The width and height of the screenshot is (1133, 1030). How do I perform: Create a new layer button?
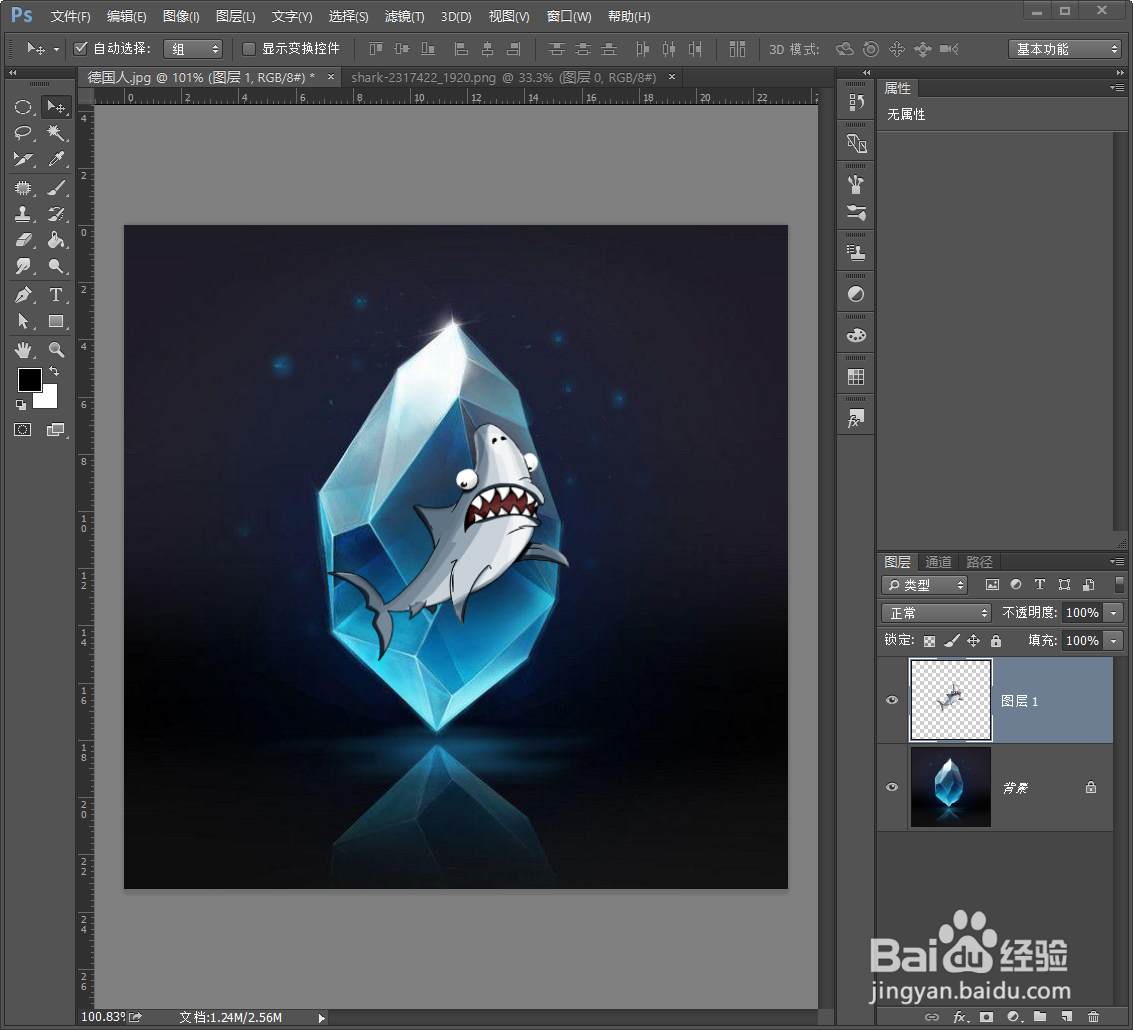[1067, 1017]
